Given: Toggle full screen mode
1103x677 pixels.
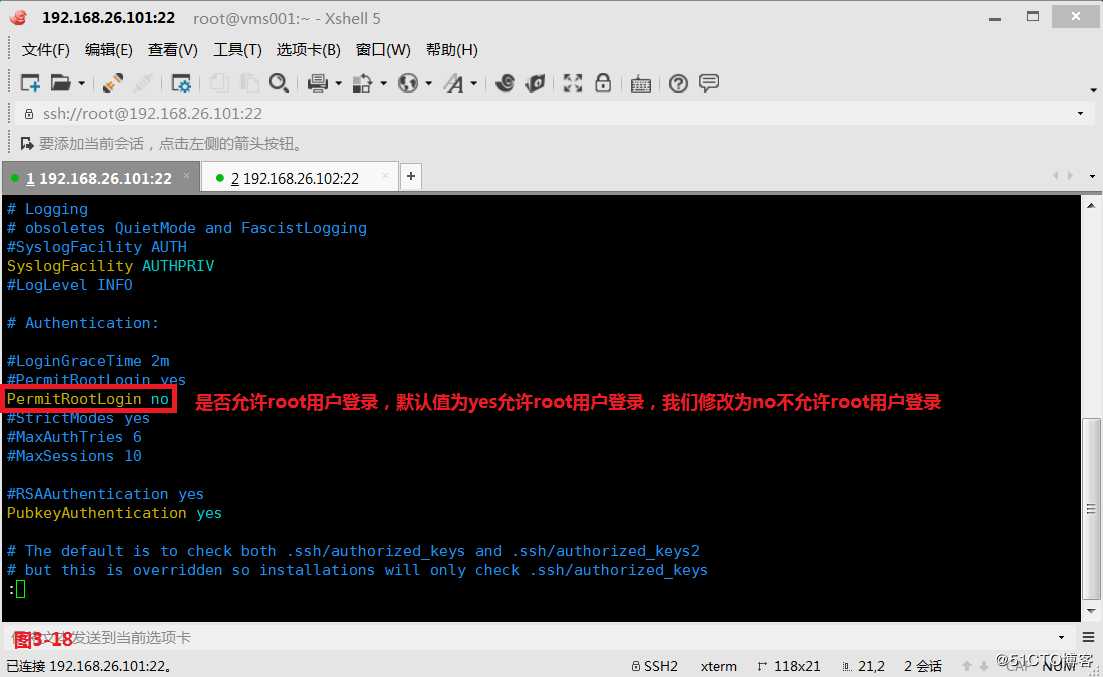Looking at the screenshot, I should pos(572,83).
